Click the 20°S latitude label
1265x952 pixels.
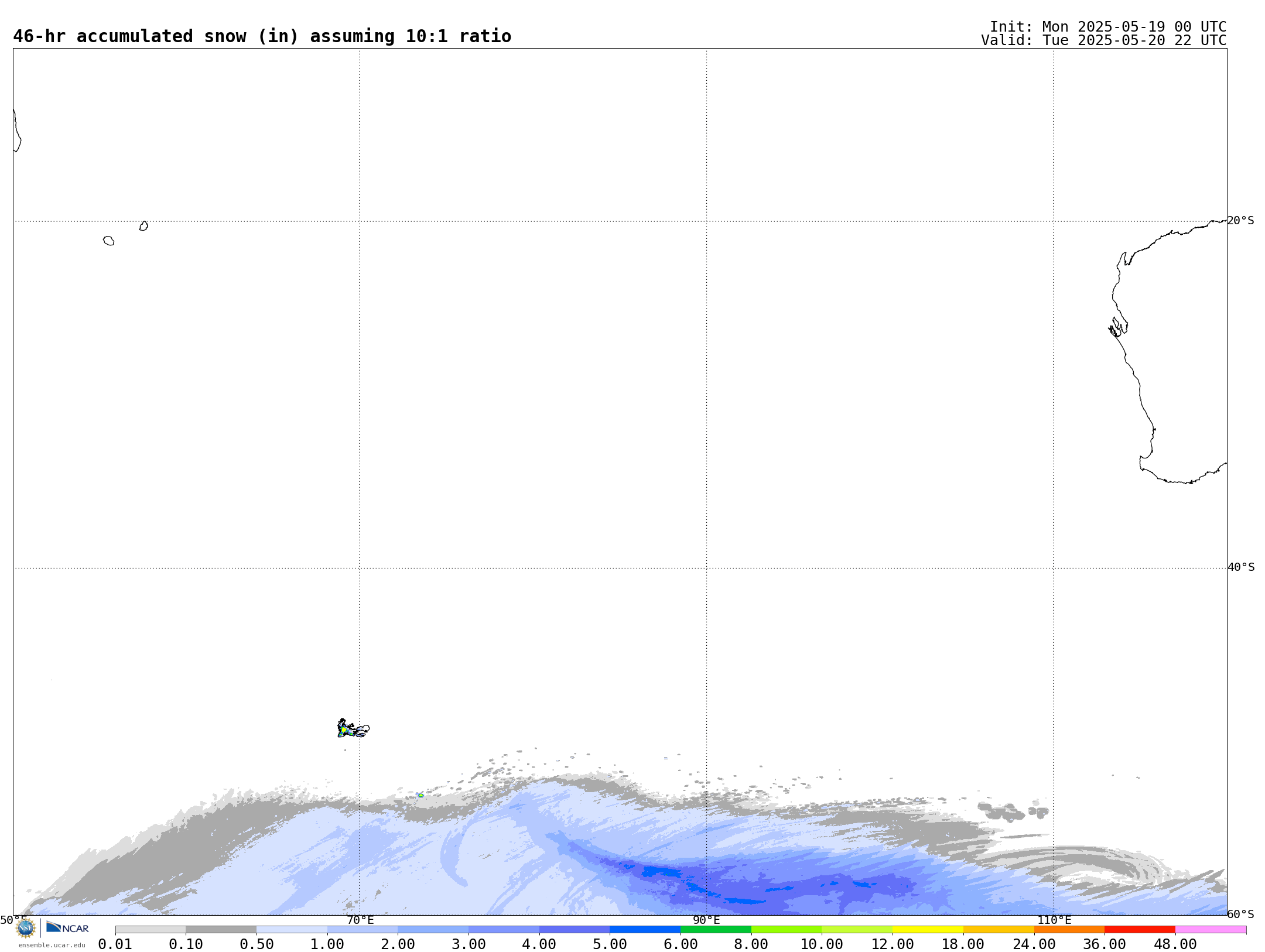pyautogui.click(x=1241, y=221)
